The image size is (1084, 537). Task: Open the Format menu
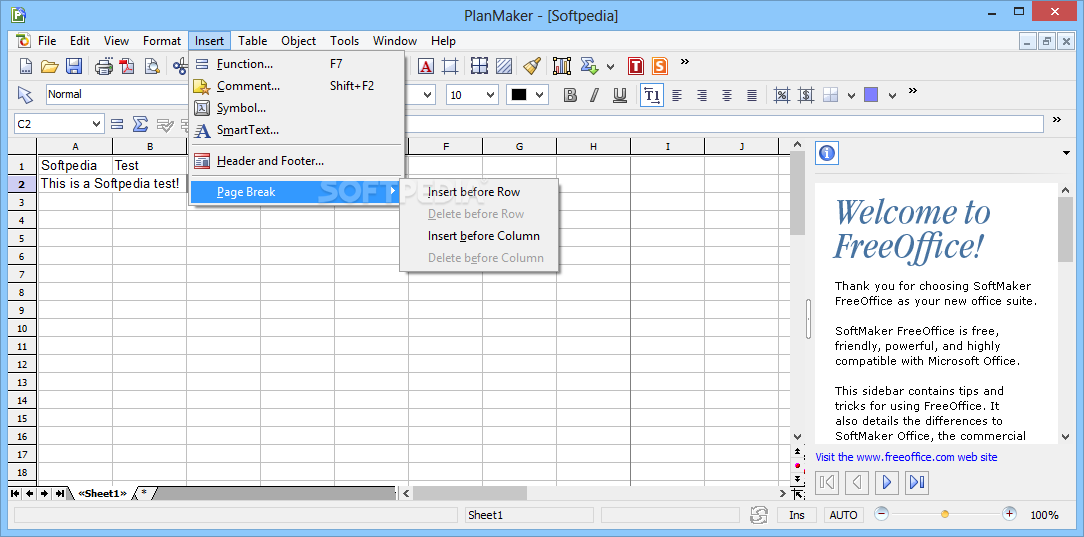(162, 41)
